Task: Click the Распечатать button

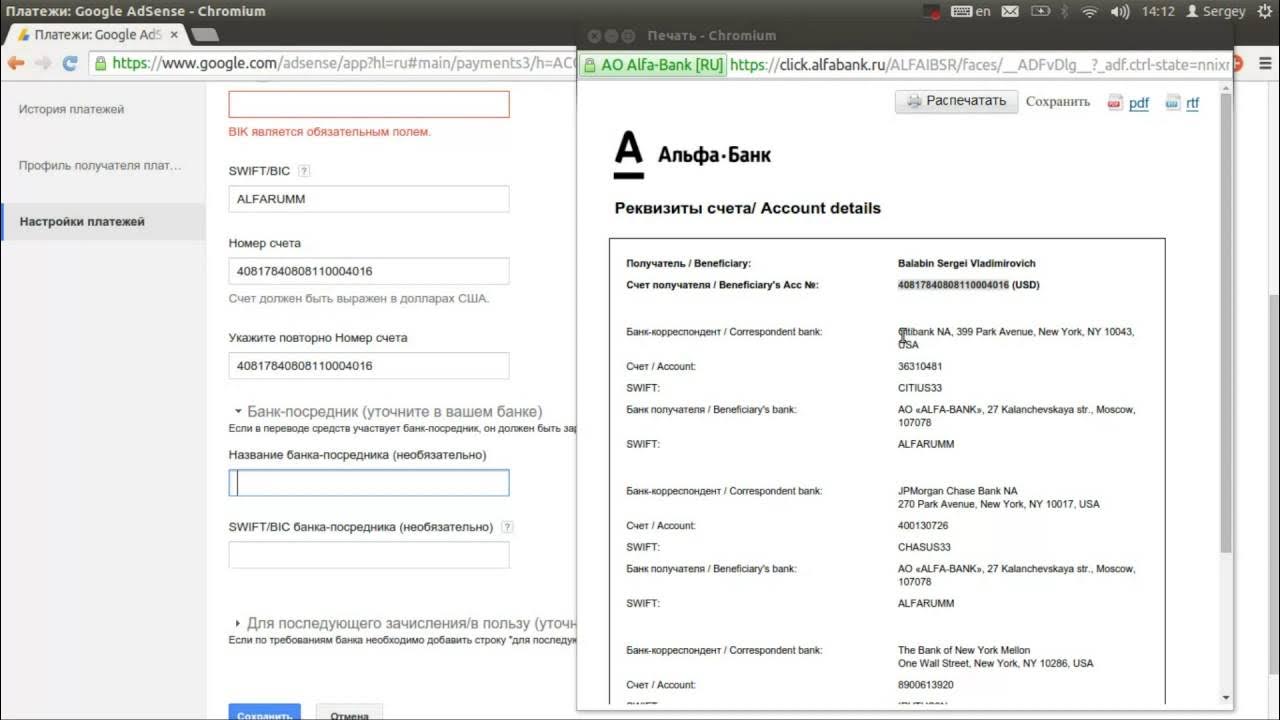Action: 956,101
